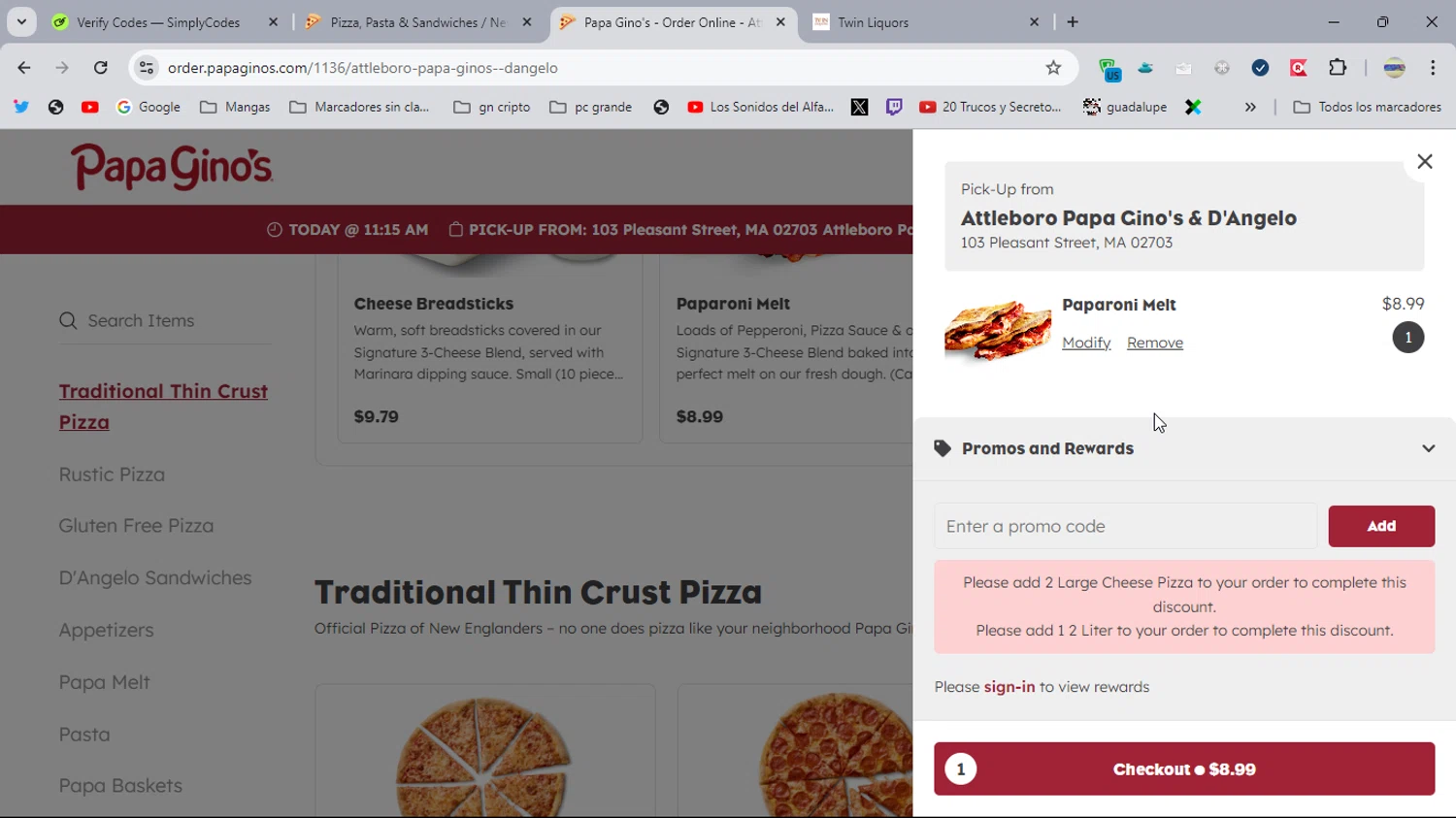Open Marcadores sin cla... bookmark folder

[x=359, y=107]
